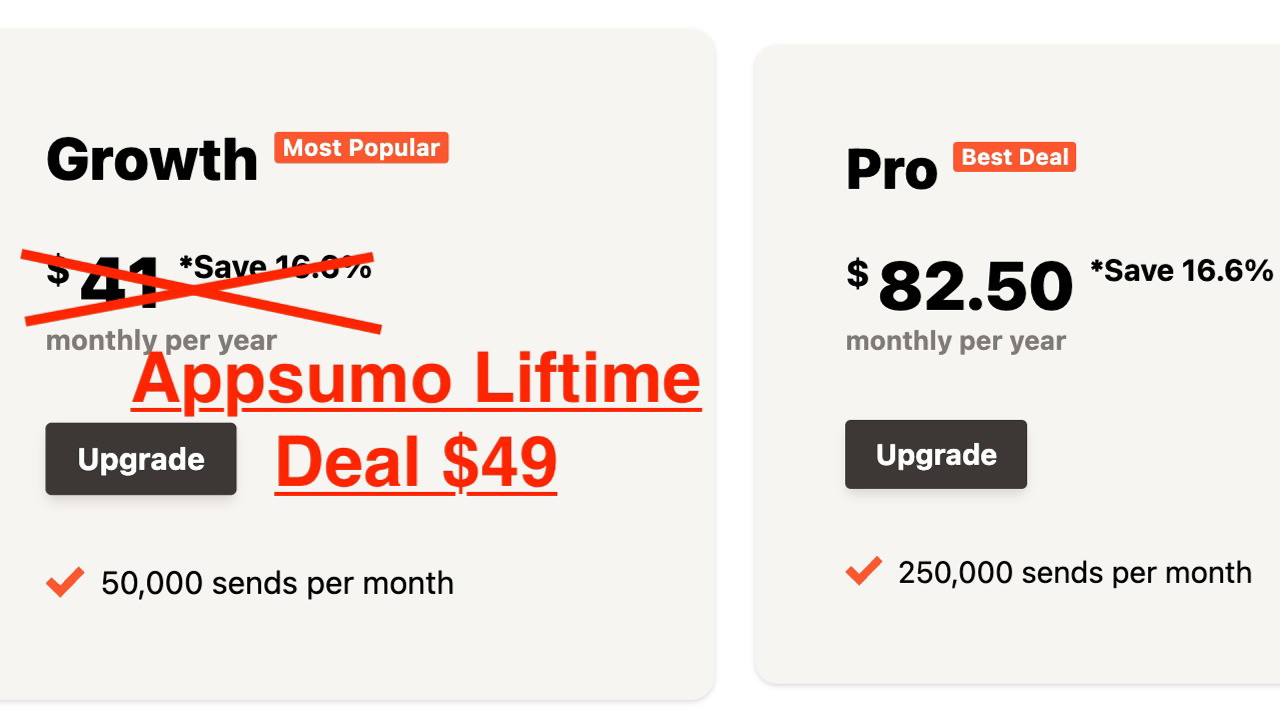This screenshot has height=720, width=1280.
Task: Click "monthly per year" under Pro price
Action: (956, 341)
